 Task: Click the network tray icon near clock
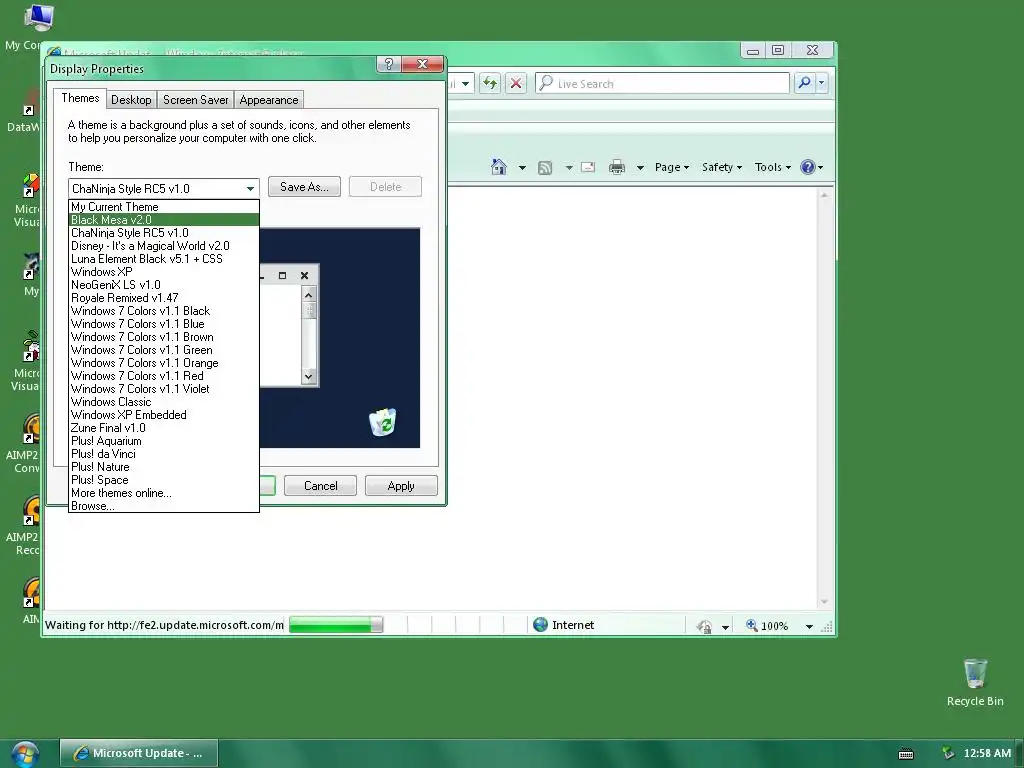pos(948,753)
